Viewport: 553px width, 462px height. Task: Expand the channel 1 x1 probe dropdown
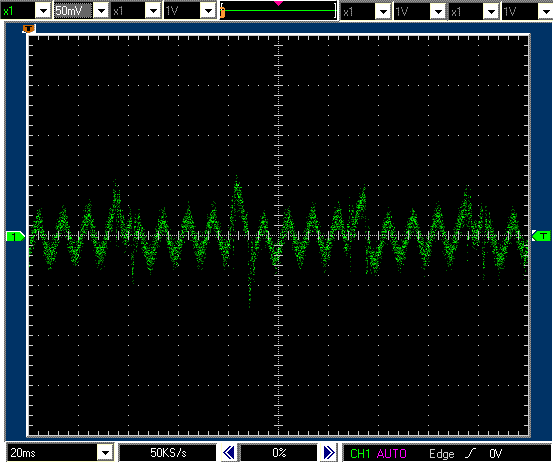pyautogui.click(x=43, y=11)
